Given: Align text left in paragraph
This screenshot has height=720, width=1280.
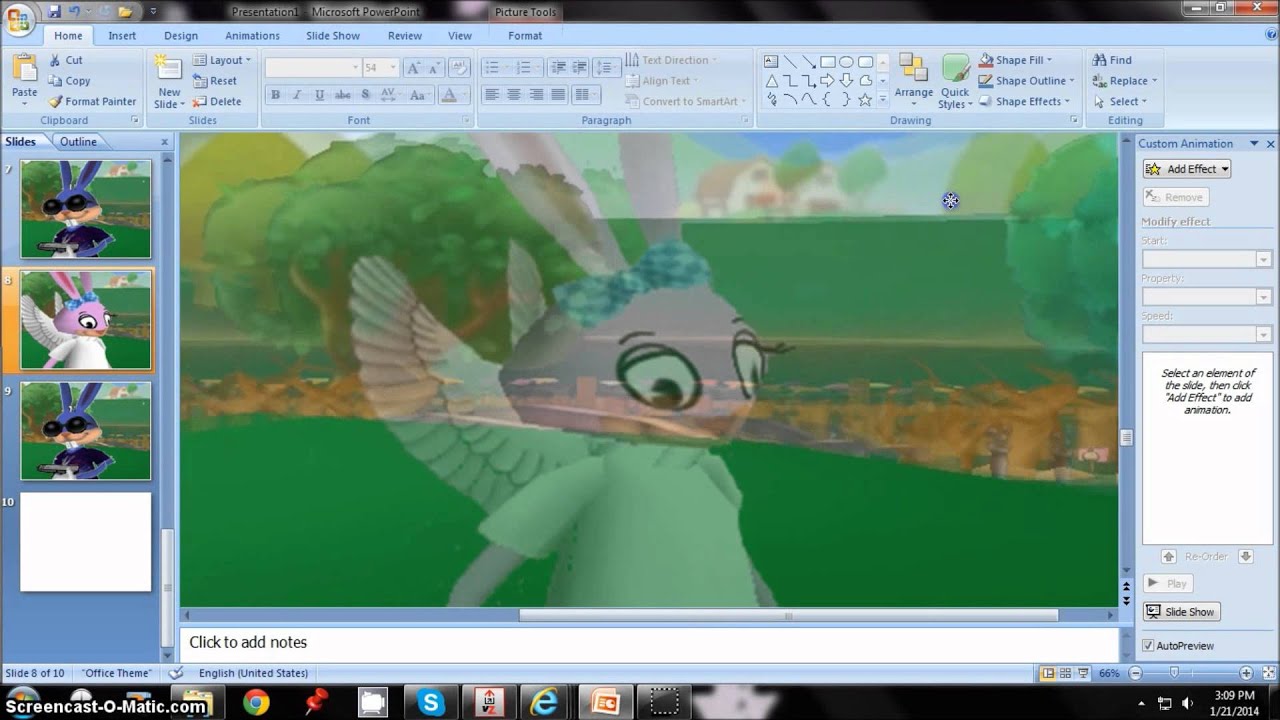Looking at the screenshot, I should click(x=491, y=95).
